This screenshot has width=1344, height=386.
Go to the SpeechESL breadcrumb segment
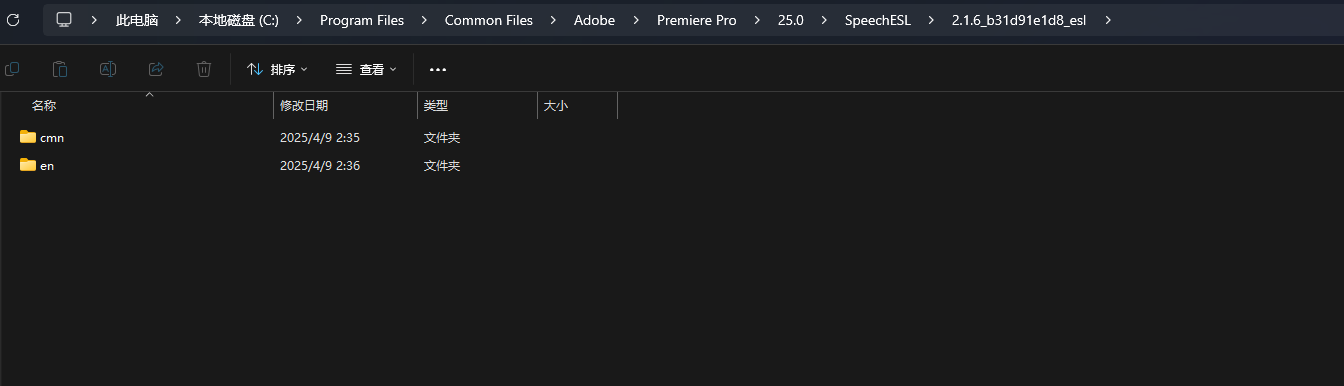(877, 20)
